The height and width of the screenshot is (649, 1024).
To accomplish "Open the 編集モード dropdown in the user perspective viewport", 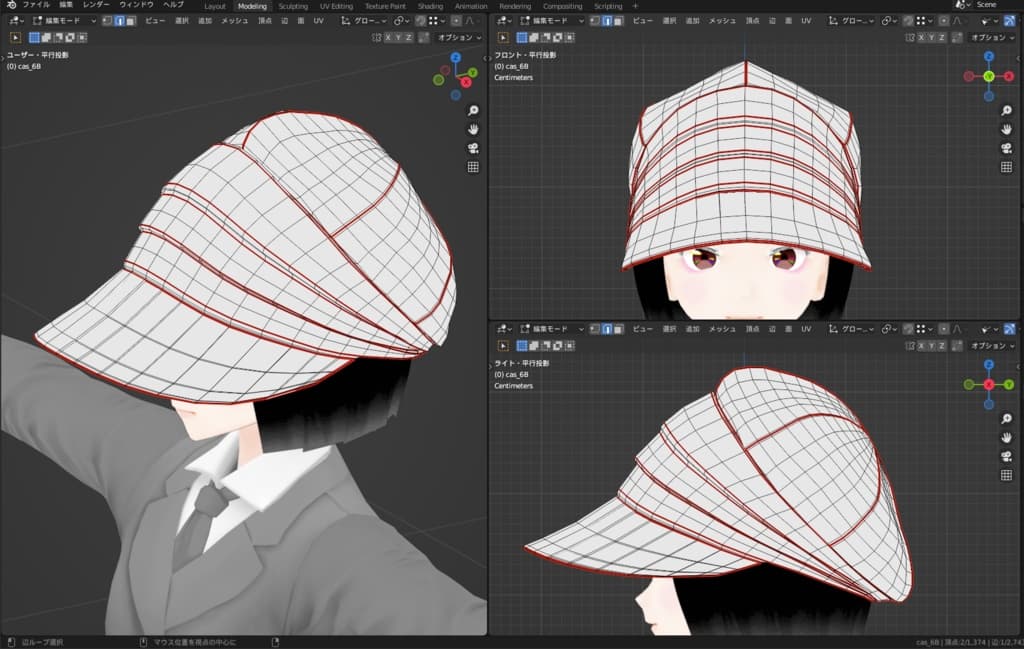I will pyautogui.click(x=64, y=20).
